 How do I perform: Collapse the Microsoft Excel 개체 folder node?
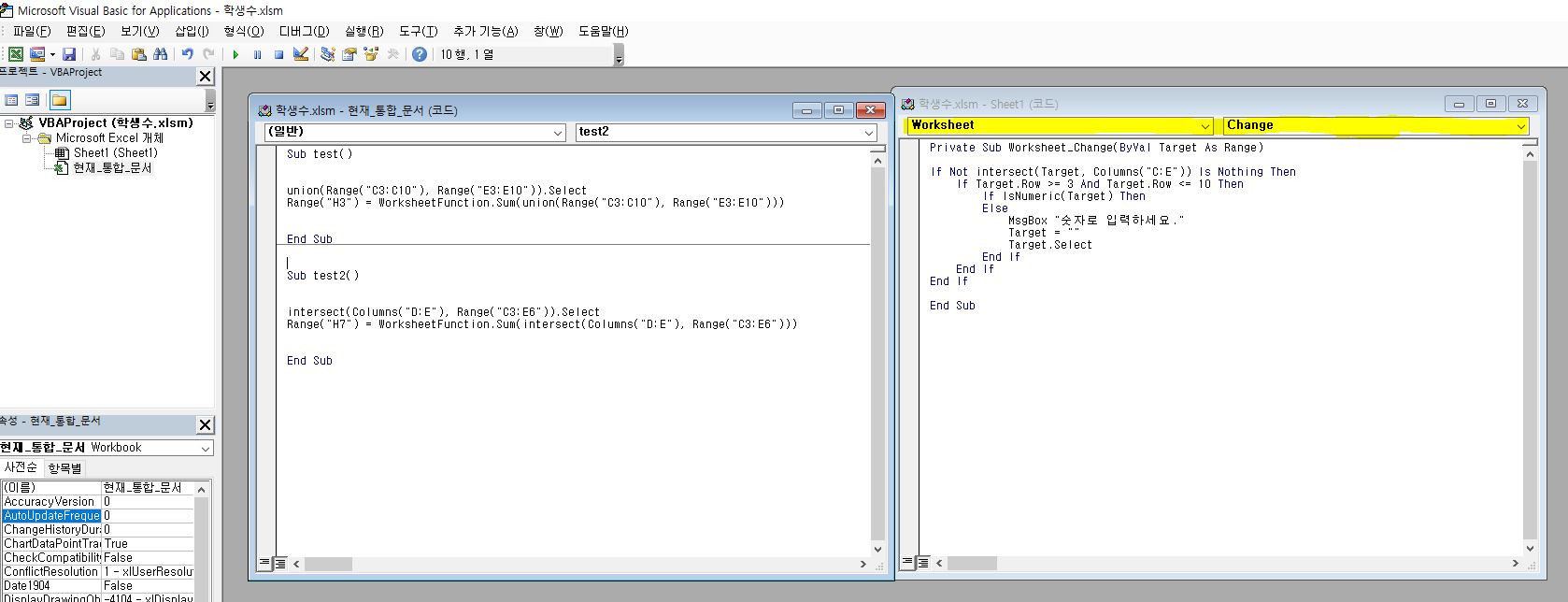pos(27,138)
